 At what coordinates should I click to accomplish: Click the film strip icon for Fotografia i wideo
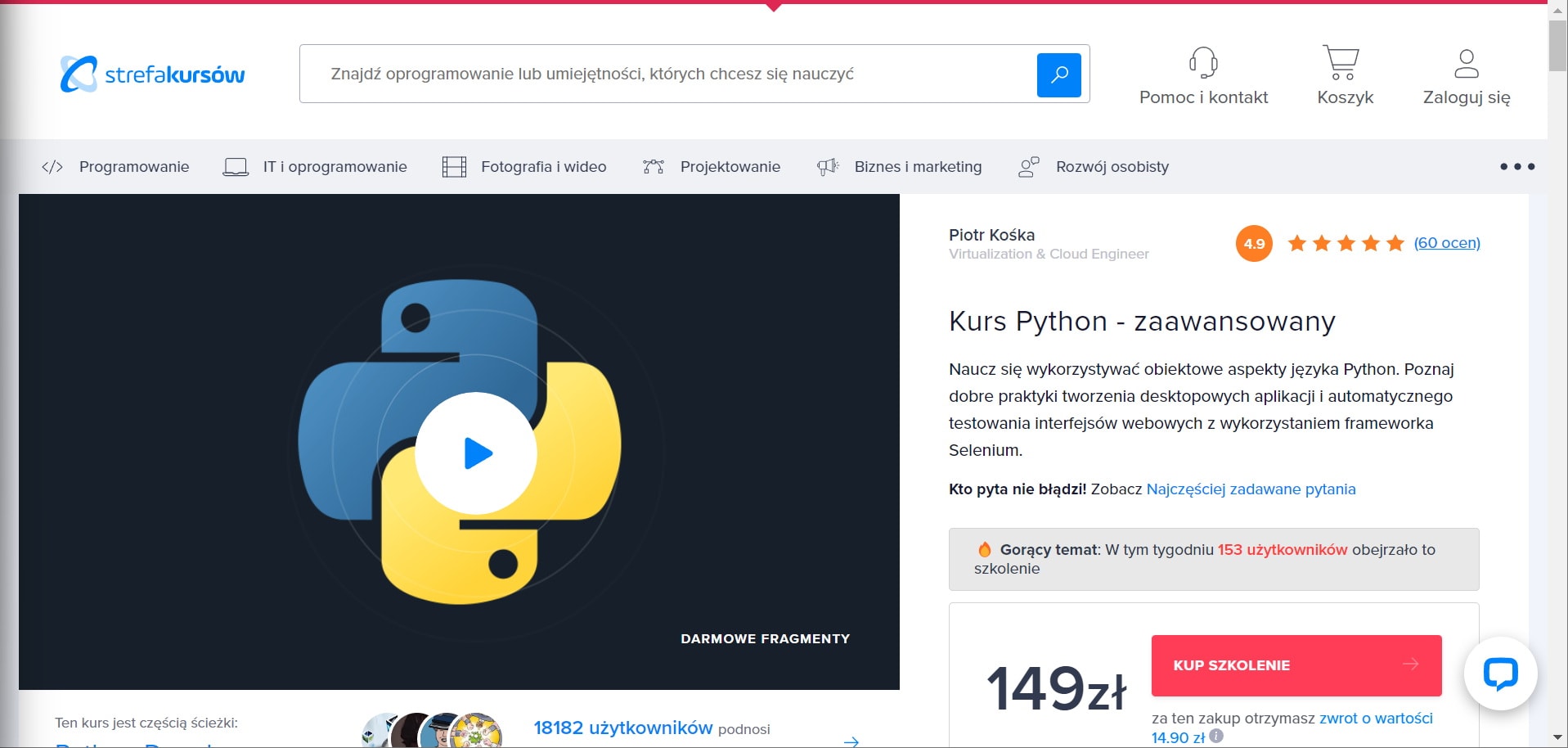(x=454, y=167)
